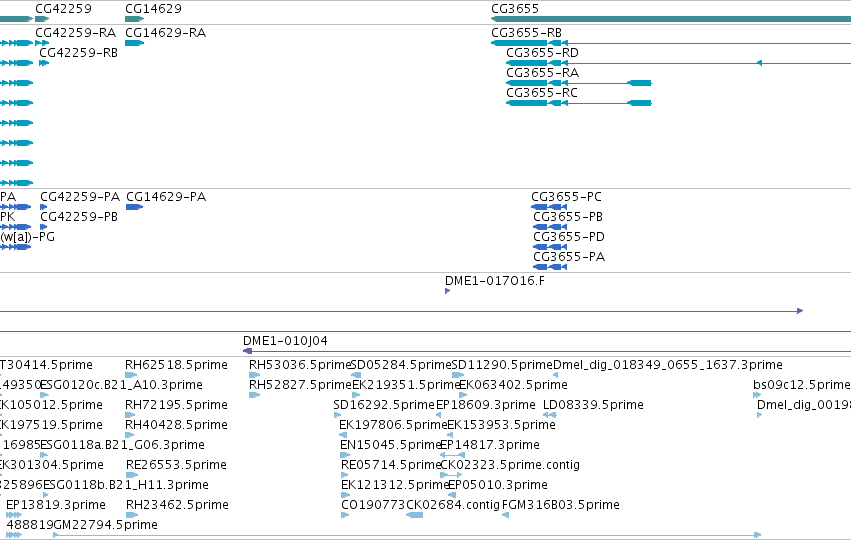The image size is (851, 540).
Task: Select the CG3655-RD transcript label
Action: (x=542, y=53)
